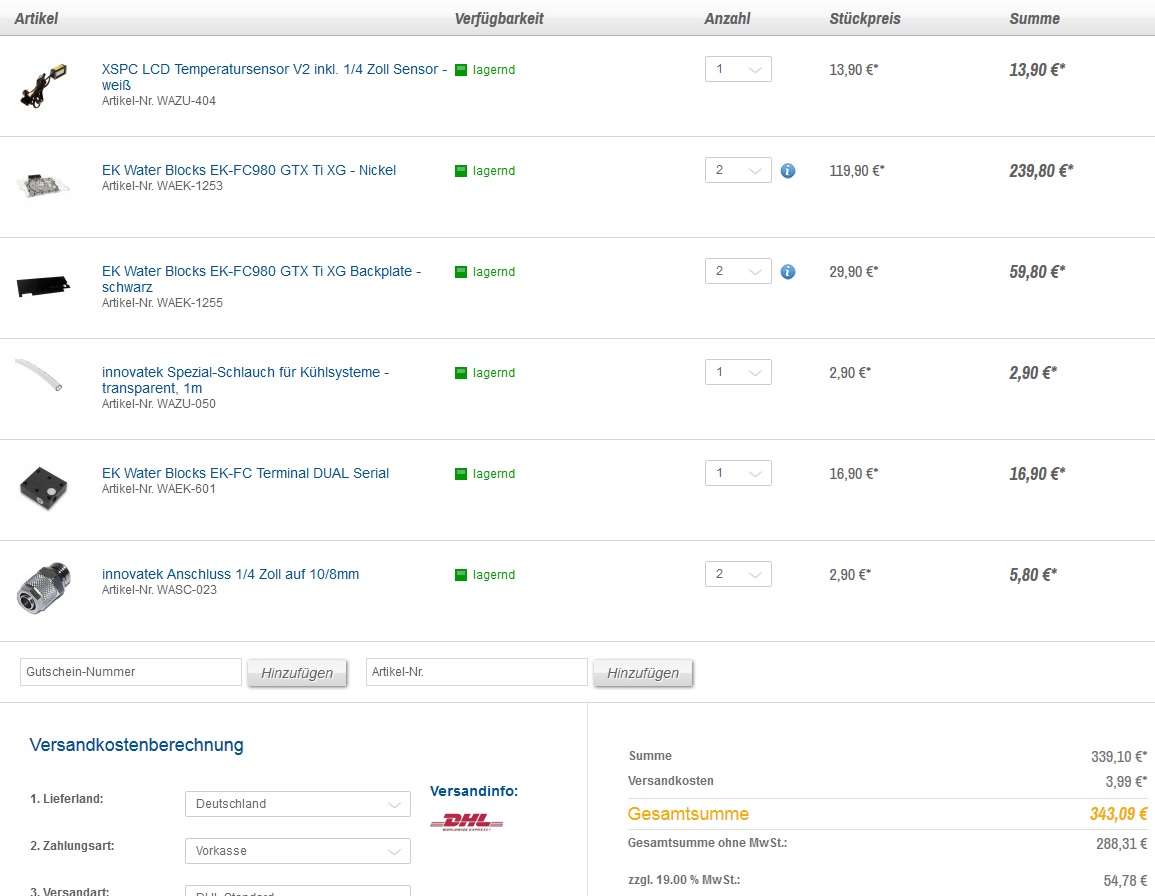Click info icon beside Backplate schwarz quantity
This screenshot has width=1155, height=896.
pos(787,272)
